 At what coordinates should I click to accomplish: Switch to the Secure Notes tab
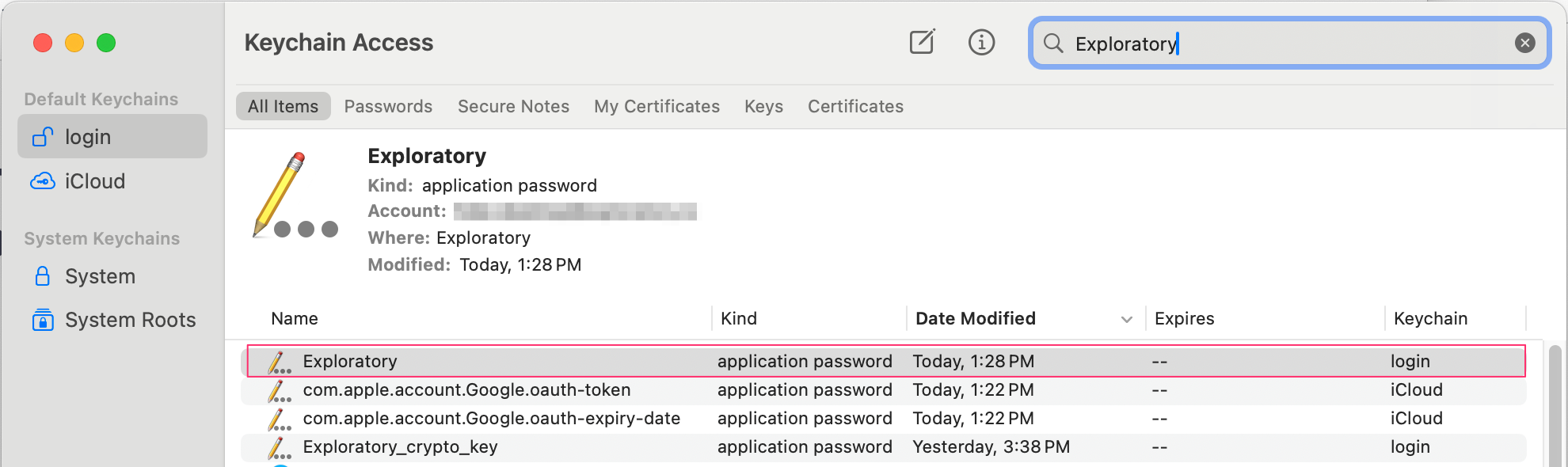[x=513, y=106]
